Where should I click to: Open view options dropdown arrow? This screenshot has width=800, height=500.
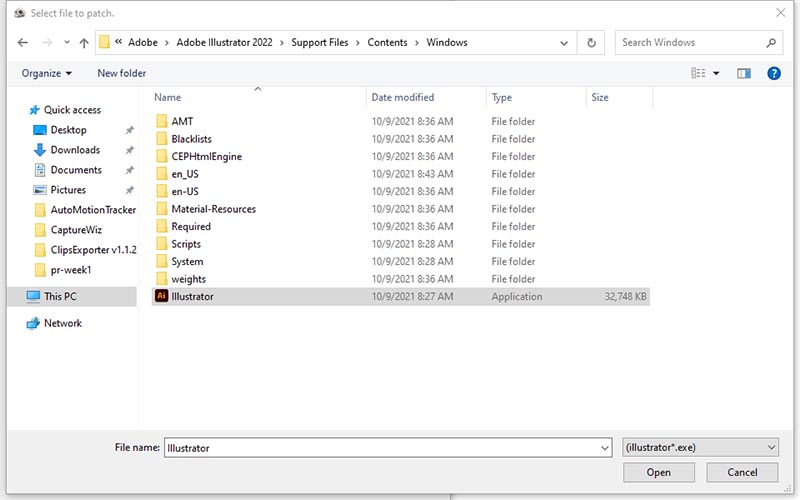point(716,73)
